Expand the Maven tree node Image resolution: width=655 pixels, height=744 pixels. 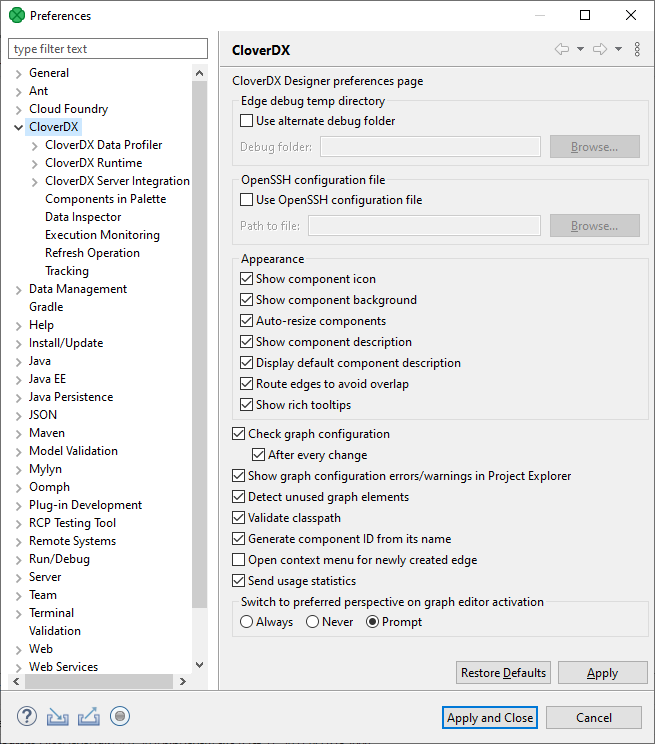(19, 434)
